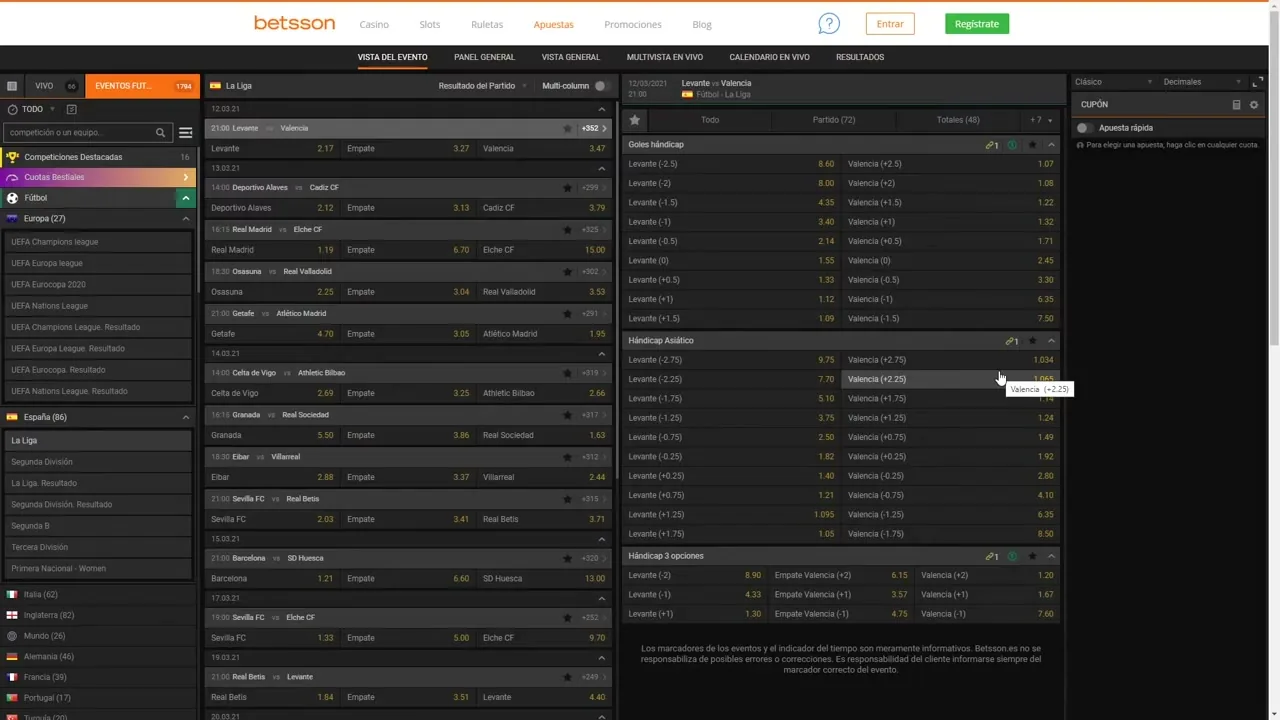The image size is (1280, 720).
Task: Click the Entrar login button
Action: pos(890,24)
